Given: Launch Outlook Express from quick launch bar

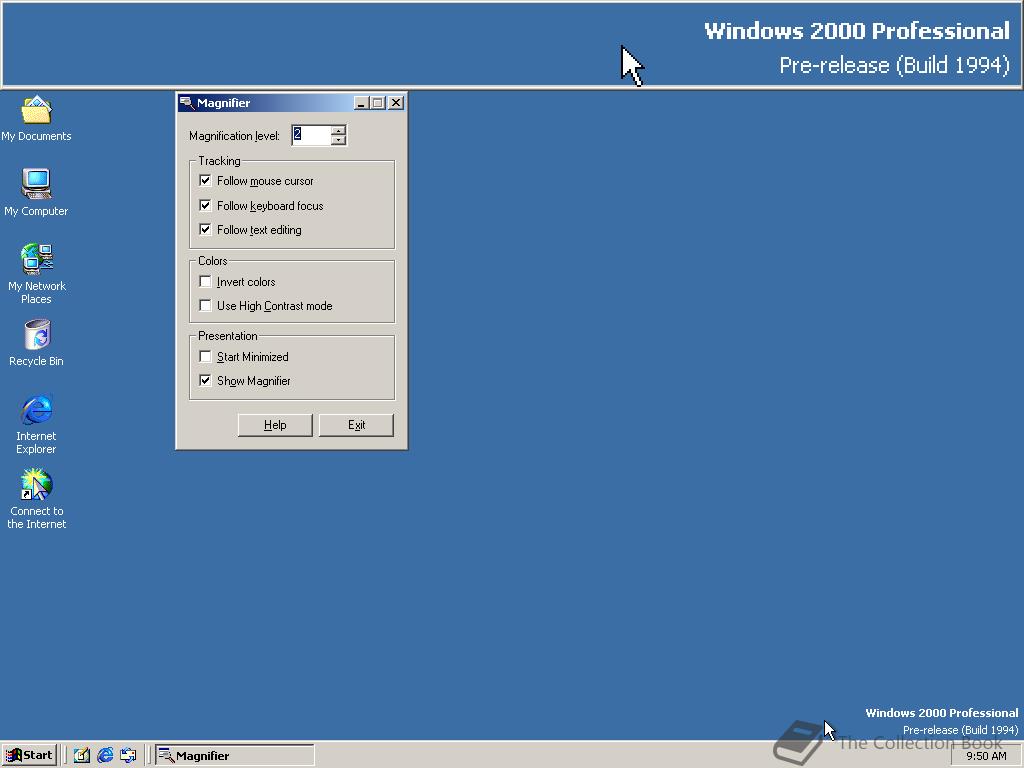Looking at the screenshot, I should (x=128, y=756).
